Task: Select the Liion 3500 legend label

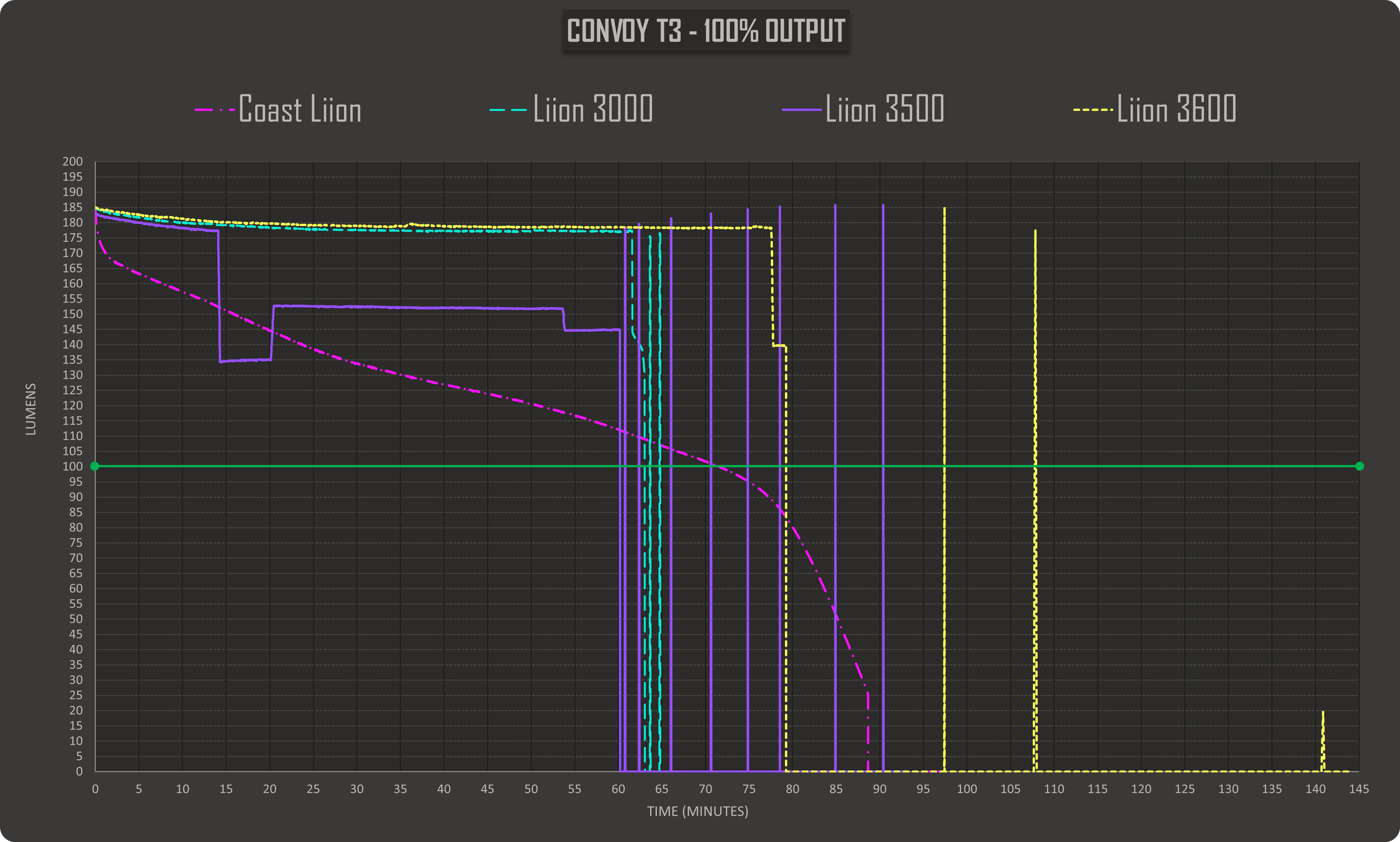Action: click(x=885, y=109)
